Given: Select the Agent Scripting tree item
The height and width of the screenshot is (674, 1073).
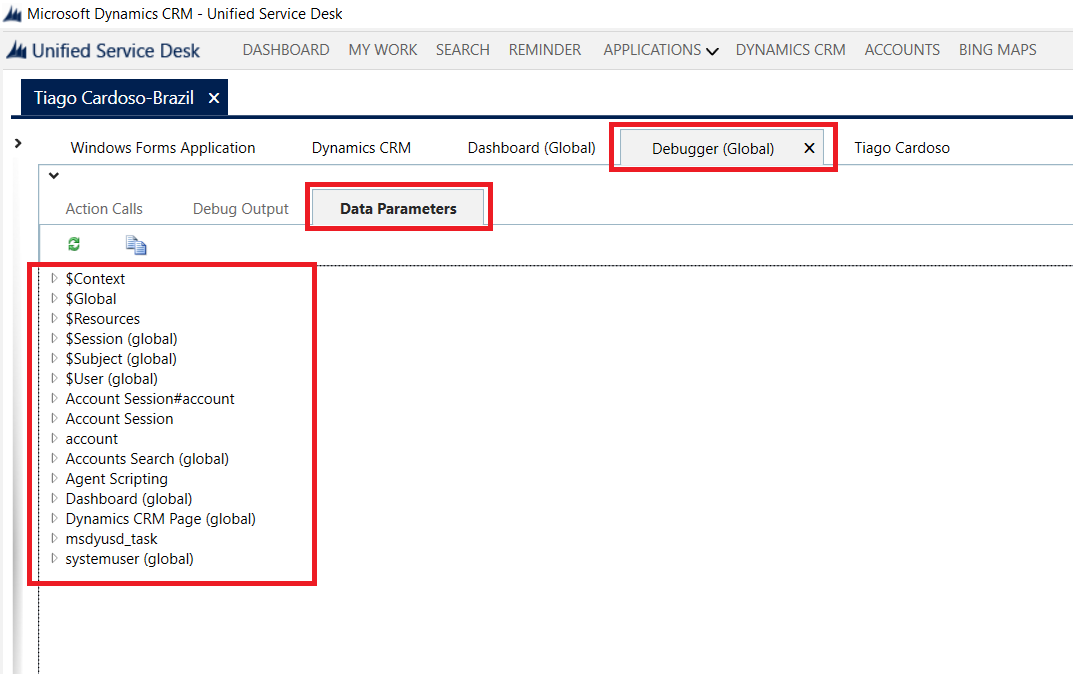Looking at the screenshot, I should (116, 479).
